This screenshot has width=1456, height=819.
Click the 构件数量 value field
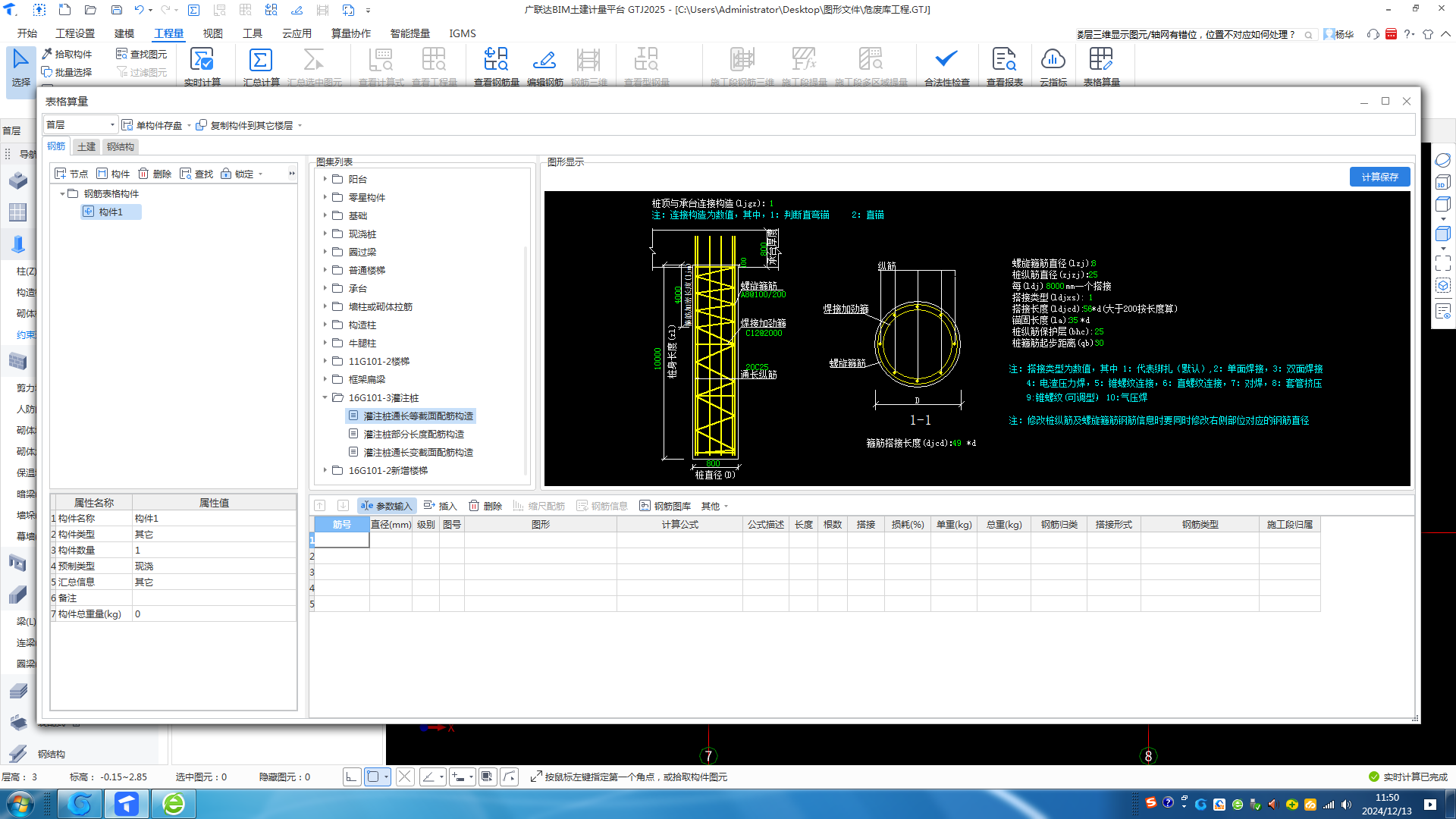(214, 551)
